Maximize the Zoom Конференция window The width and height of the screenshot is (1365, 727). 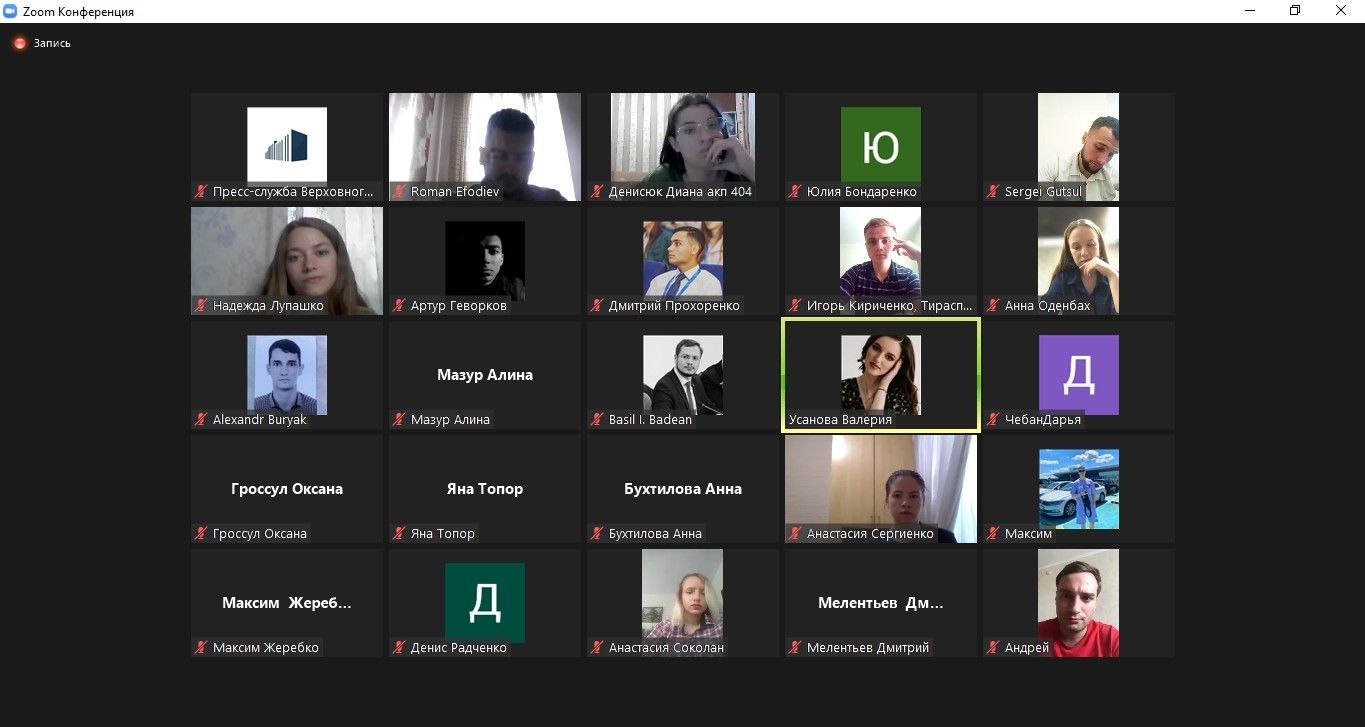click(x=1295, y=11)
